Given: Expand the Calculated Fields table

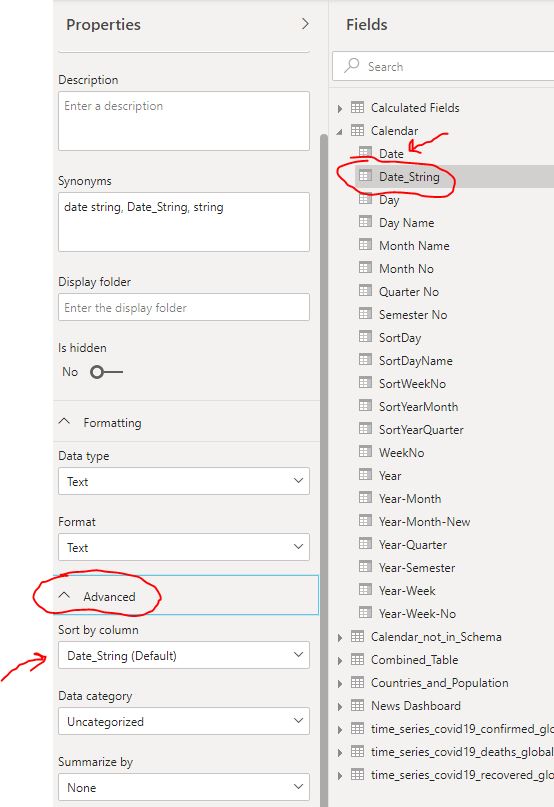Looking at the screenshot, I should 340,109.
